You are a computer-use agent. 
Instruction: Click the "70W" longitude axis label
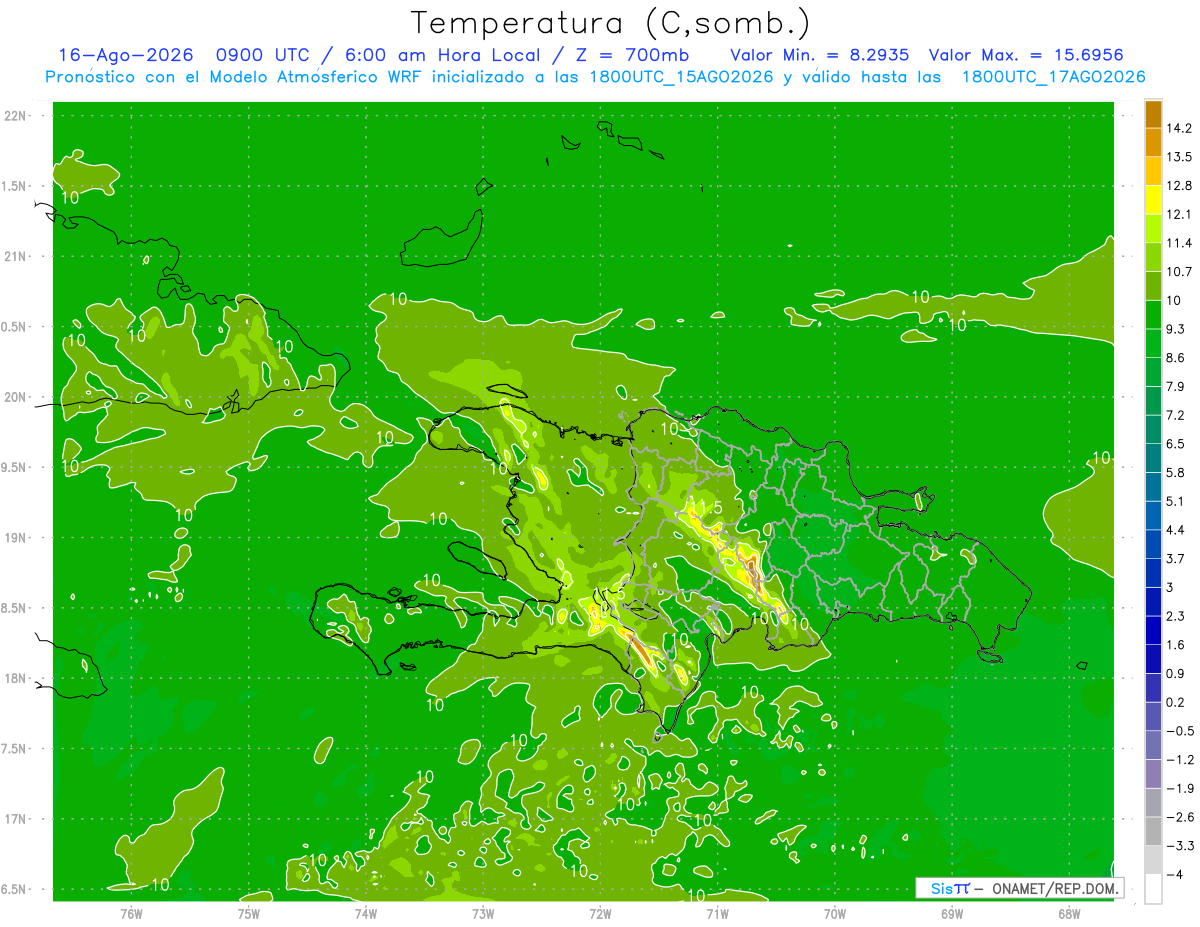point(835,913)
